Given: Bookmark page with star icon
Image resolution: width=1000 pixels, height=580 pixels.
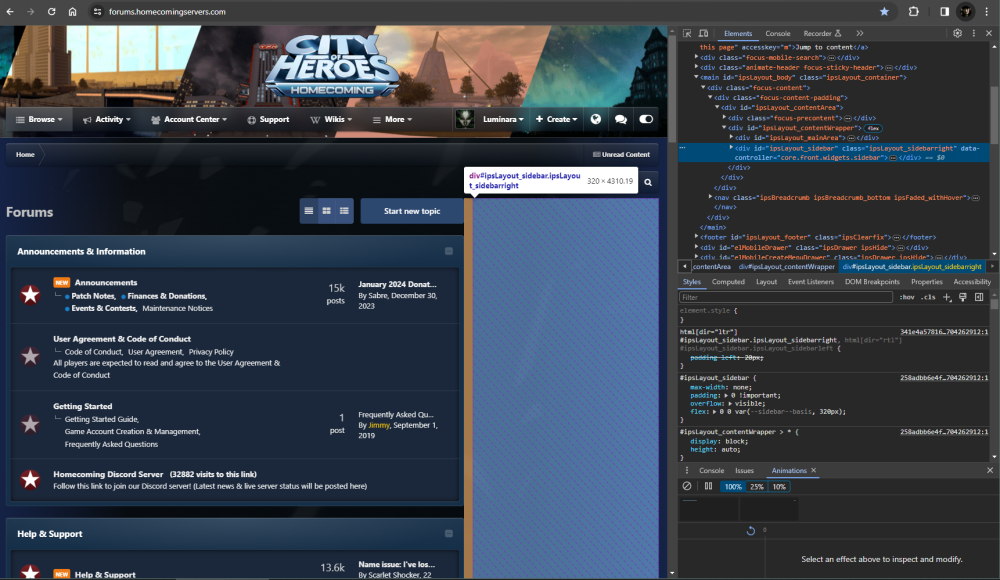Looking at the screenshot, I should (x=884, y=12).
